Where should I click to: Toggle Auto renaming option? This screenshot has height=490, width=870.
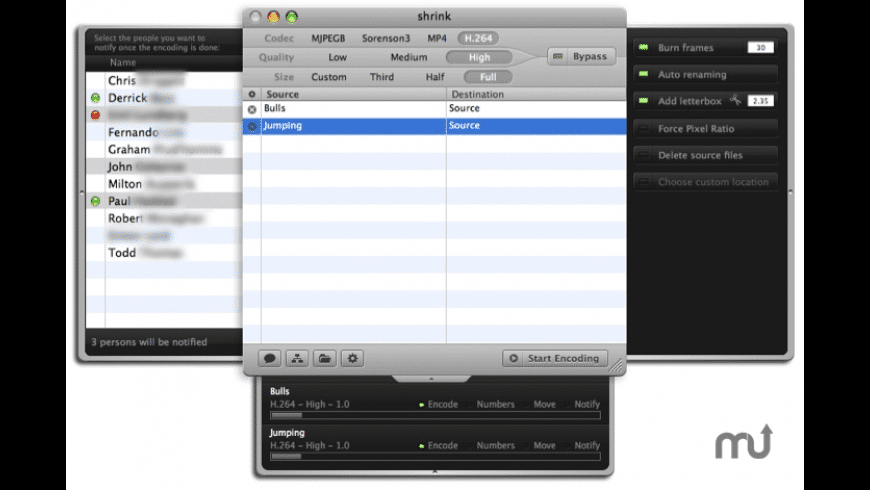click(644, 74)
